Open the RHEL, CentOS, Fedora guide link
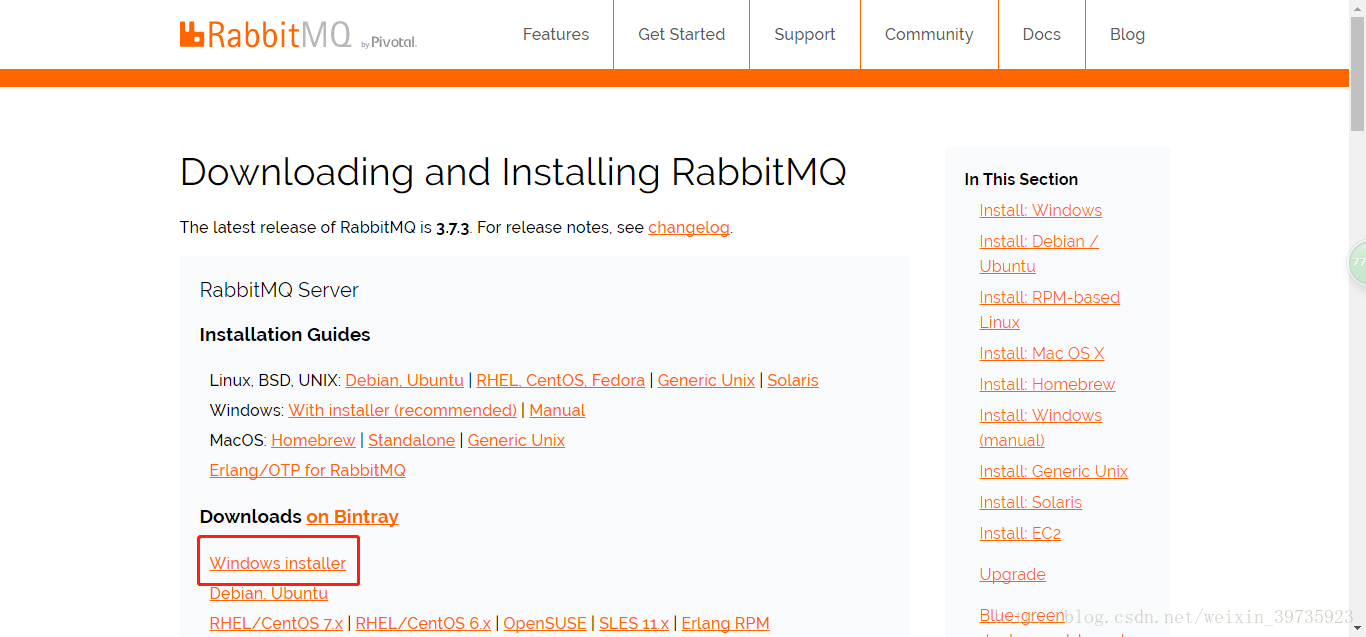The image size is (1366, 637). 560,380
